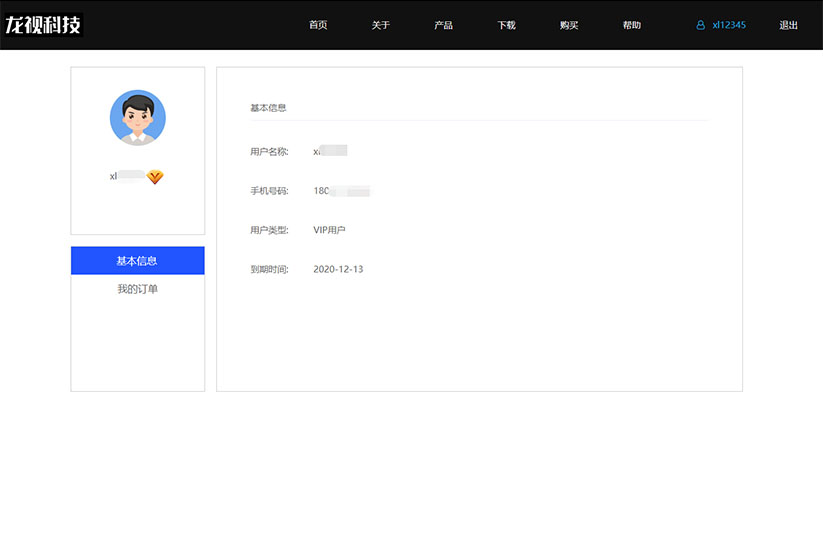Open the 帮助 menu item
The image size is (823, 544).
click(x=632, y=25)
